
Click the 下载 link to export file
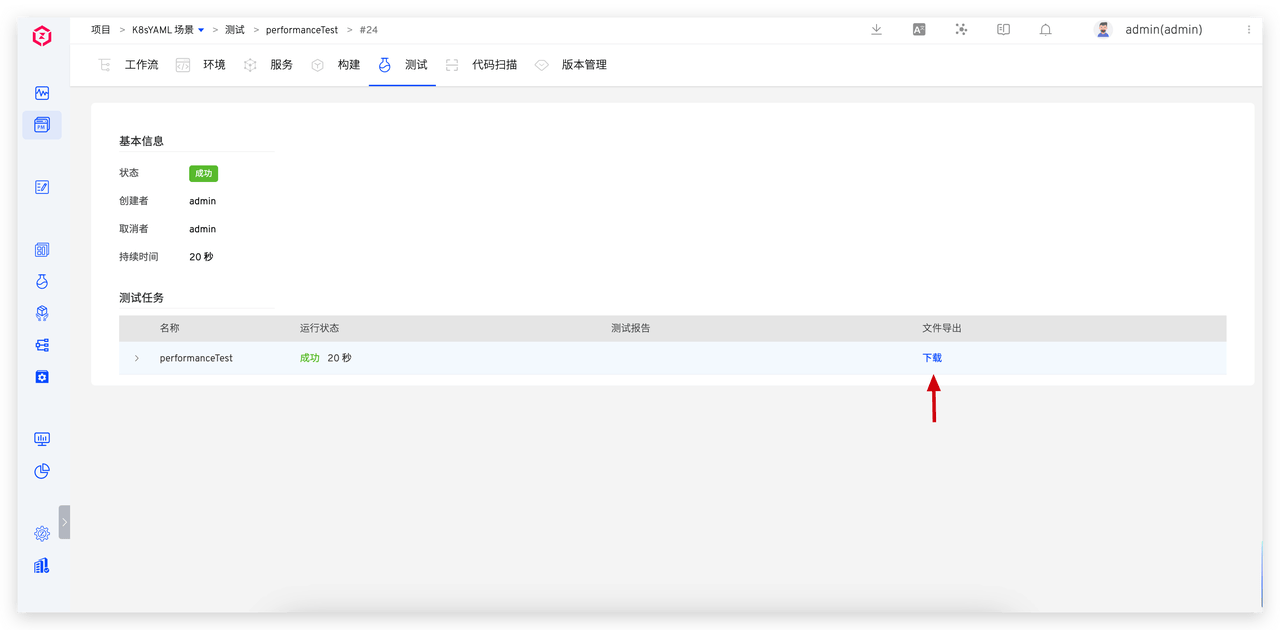tap(932, 358)
